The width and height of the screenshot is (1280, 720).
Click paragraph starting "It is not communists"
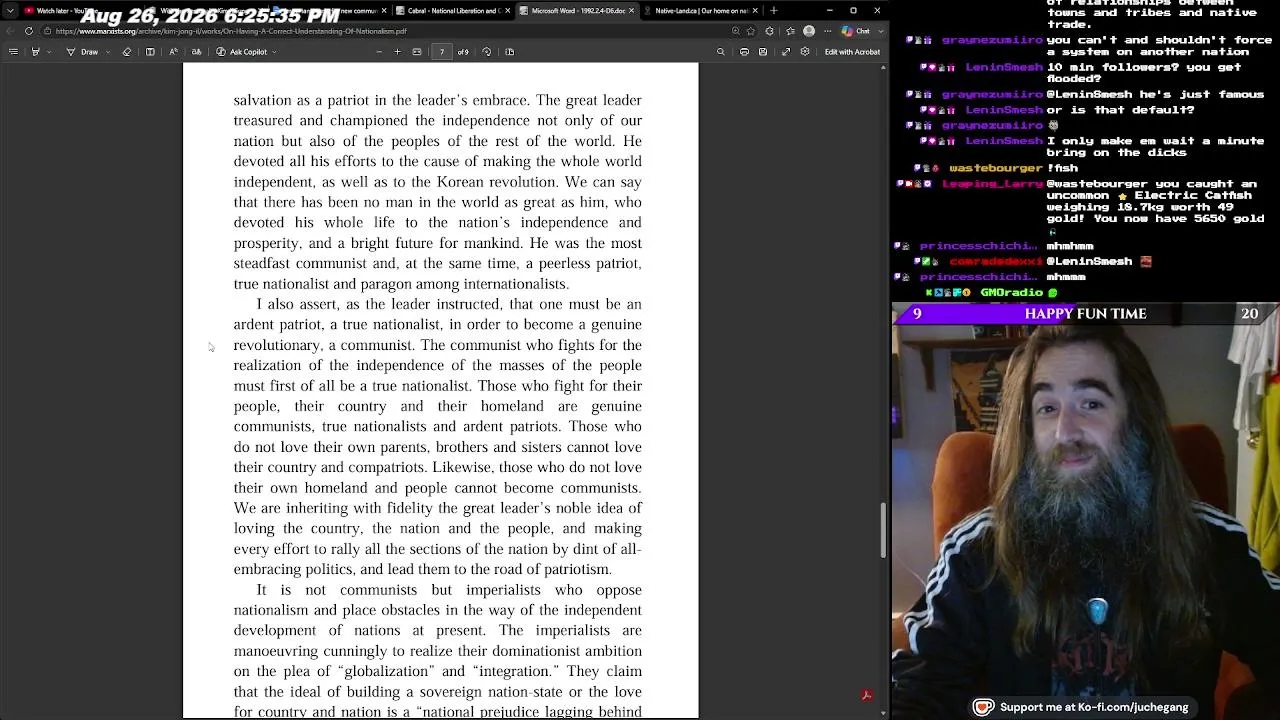pos(438,650)
